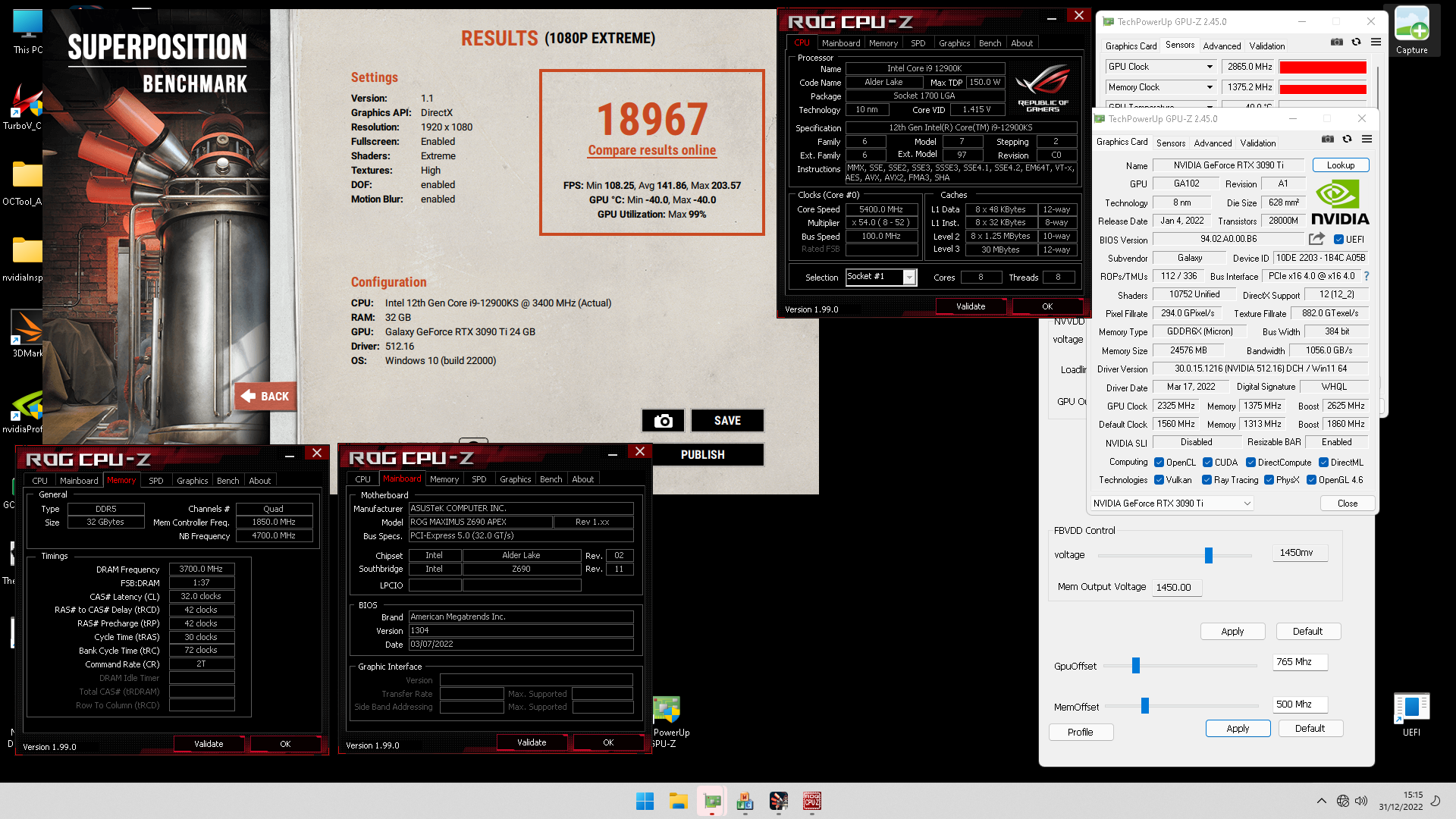Screen dimensions: 1456x819
Task: Click the Superposition benchmark taskbar icon
Action: (x=778, y=801)
